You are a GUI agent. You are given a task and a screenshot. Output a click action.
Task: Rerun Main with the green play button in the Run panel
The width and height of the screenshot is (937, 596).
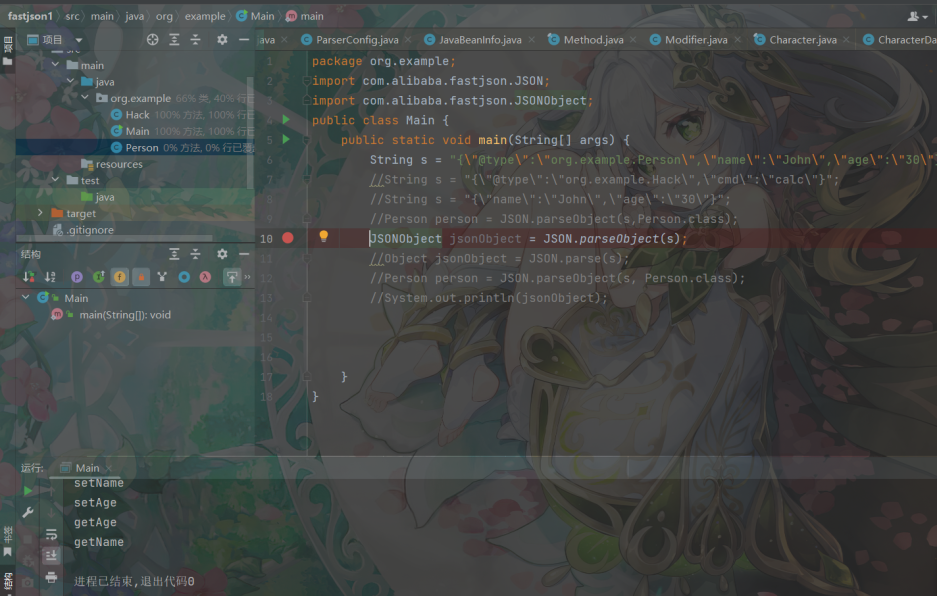pyautogui.click(x=28, y=491)
